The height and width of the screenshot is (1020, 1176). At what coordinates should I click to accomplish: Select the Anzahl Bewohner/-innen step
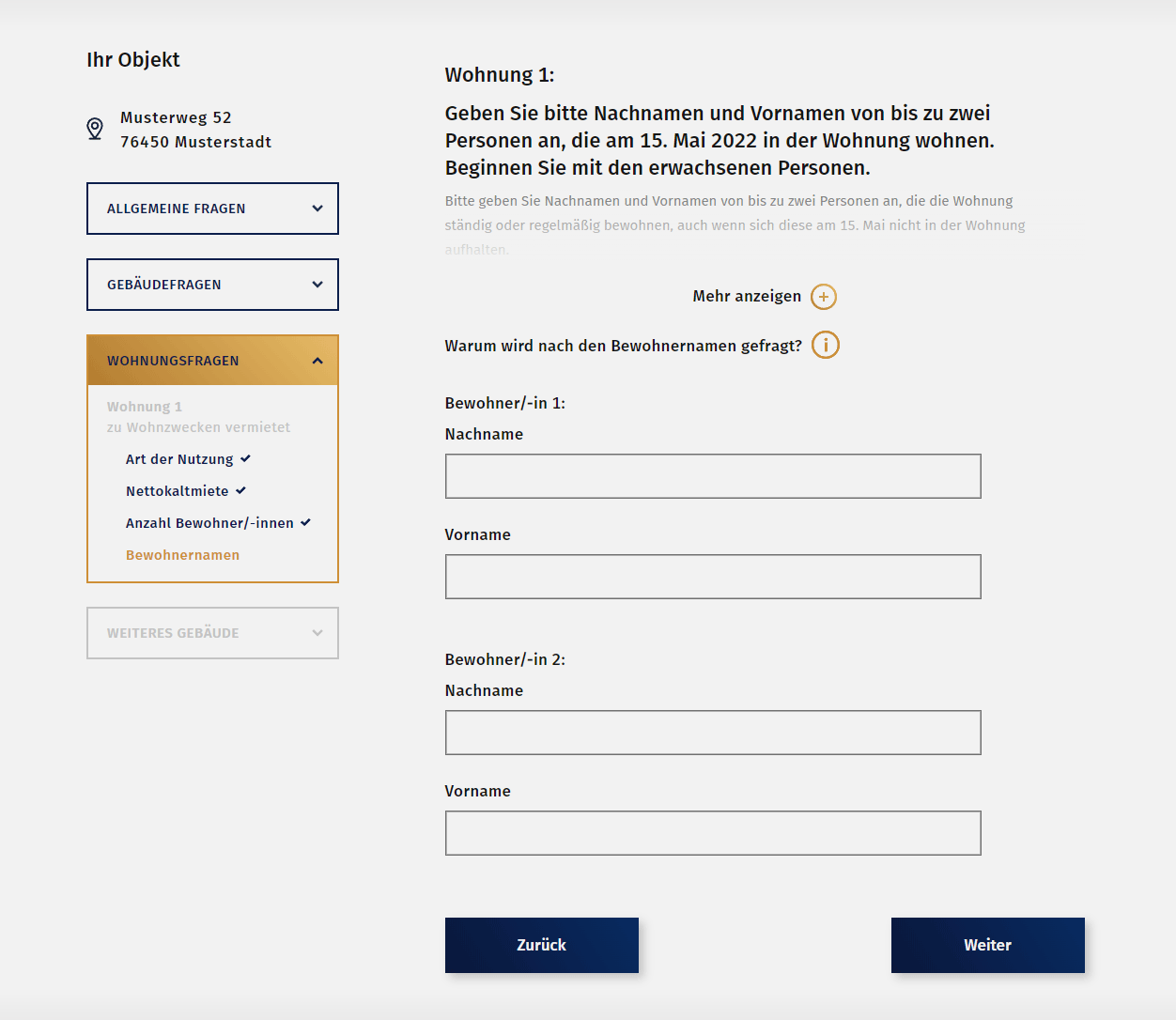click(x=209, y=523)
